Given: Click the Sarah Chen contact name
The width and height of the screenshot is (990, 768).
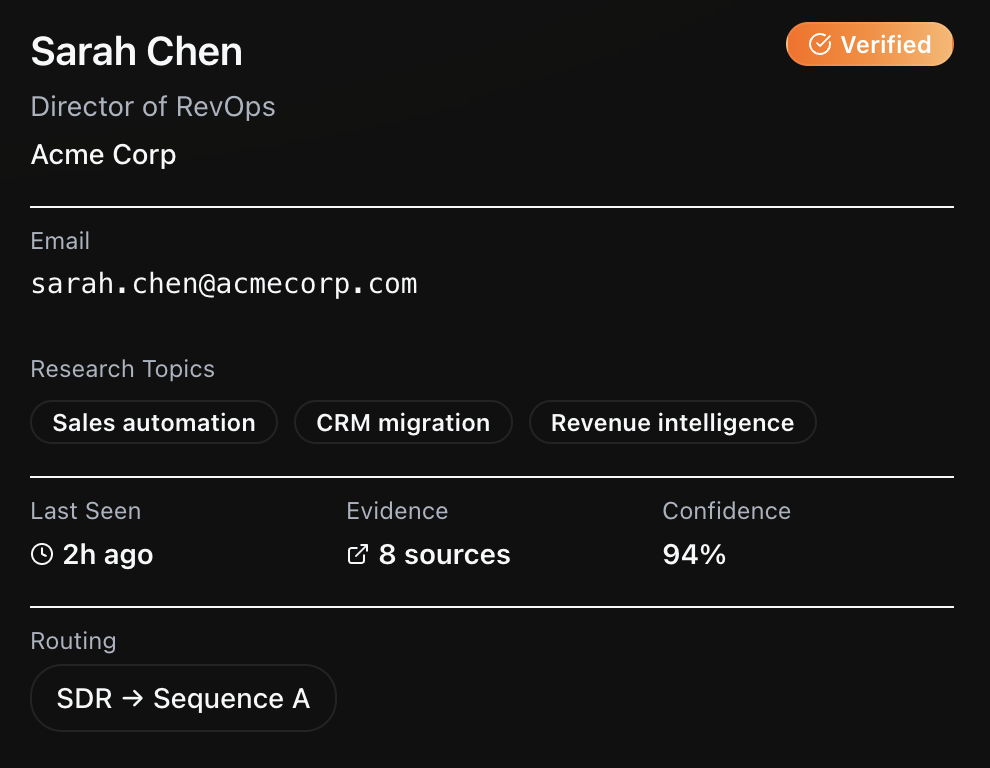Looking at the screenshot, I should (137, 51).
